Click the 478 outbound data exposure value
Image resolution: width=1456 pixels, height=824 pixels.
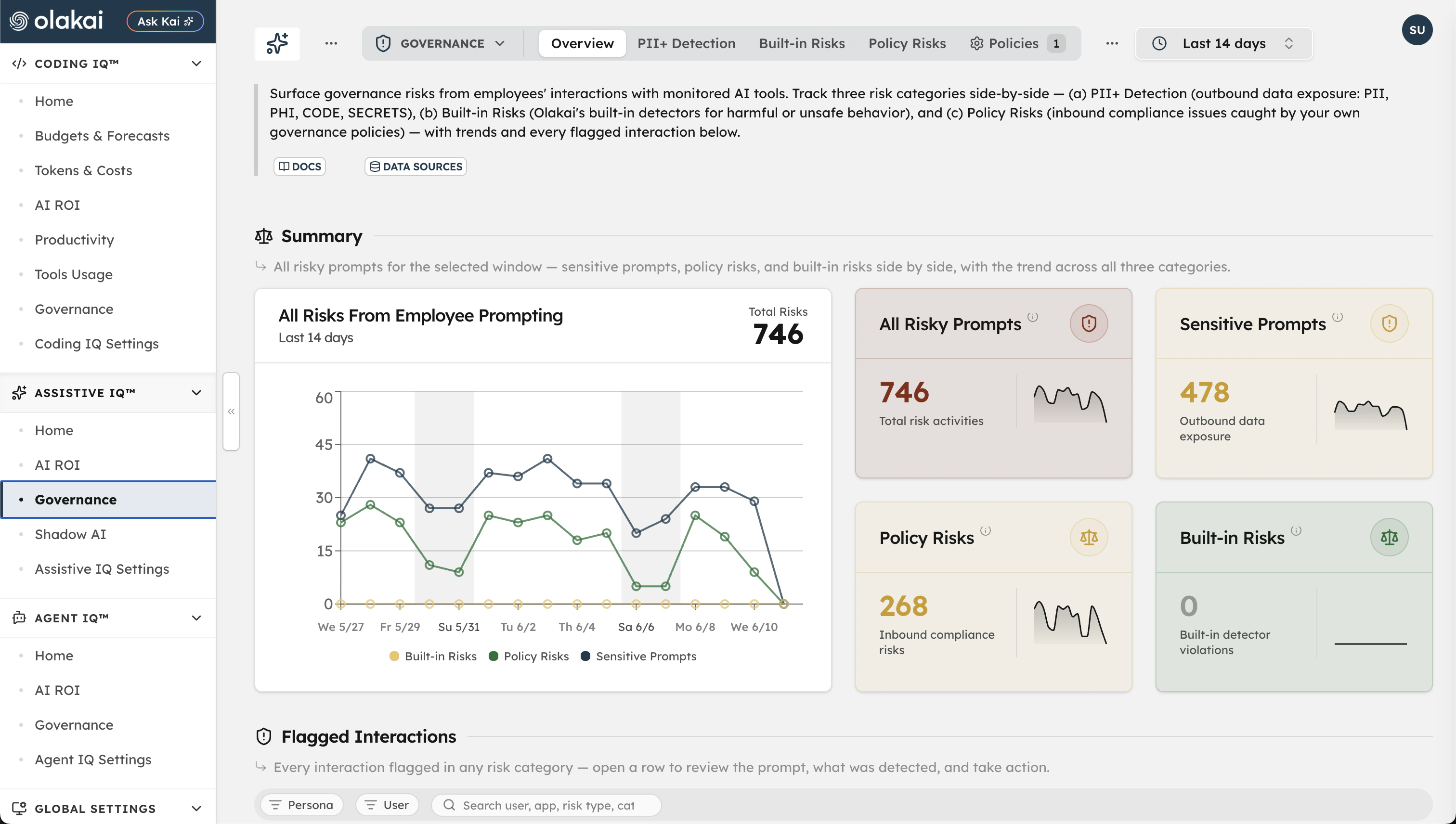pos(1205,392)
